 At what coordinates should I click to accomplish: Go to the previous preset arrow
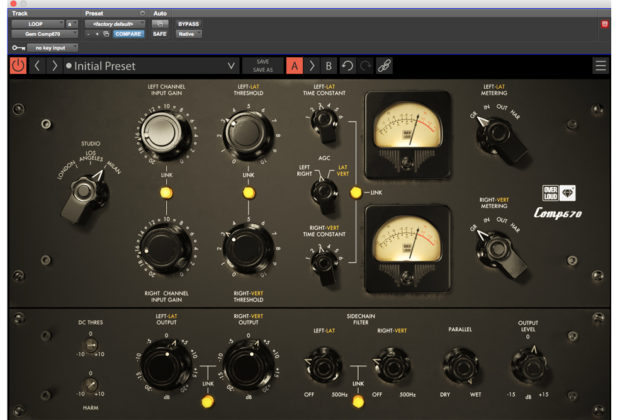click(37, 66)
